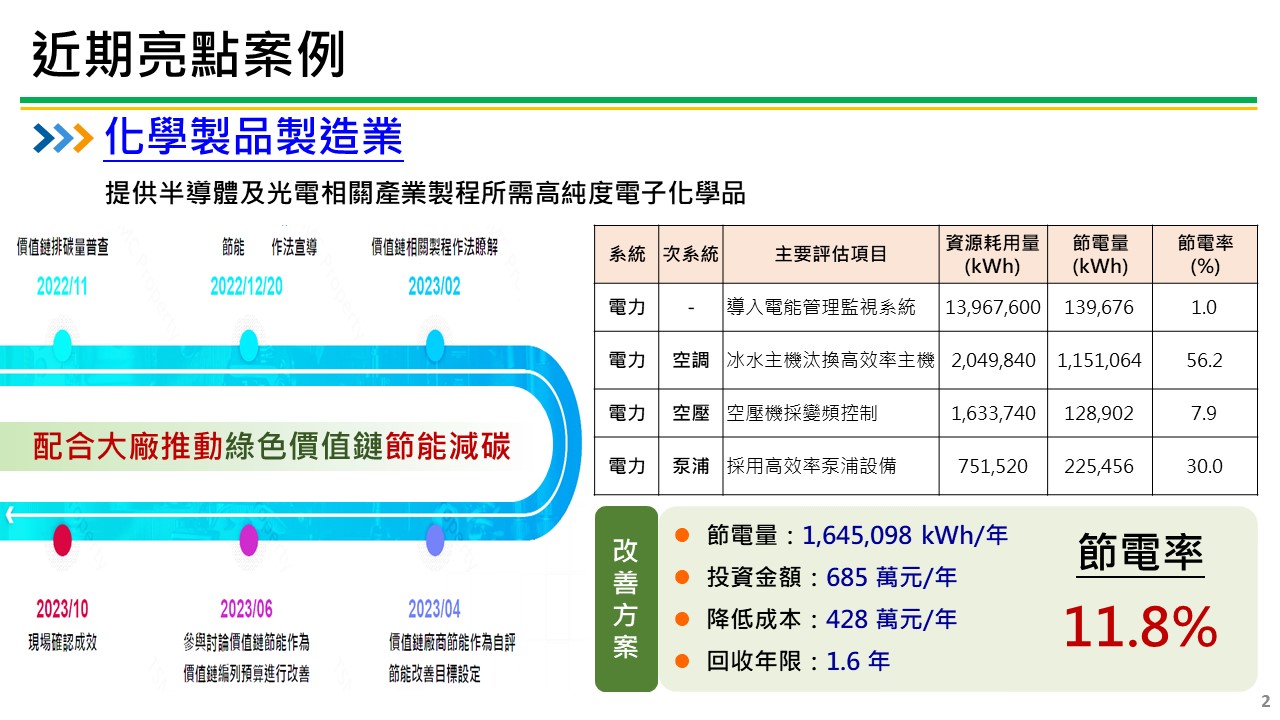Open the 次系統 column header
The image size is (1280, 720).
pos(689,253)
